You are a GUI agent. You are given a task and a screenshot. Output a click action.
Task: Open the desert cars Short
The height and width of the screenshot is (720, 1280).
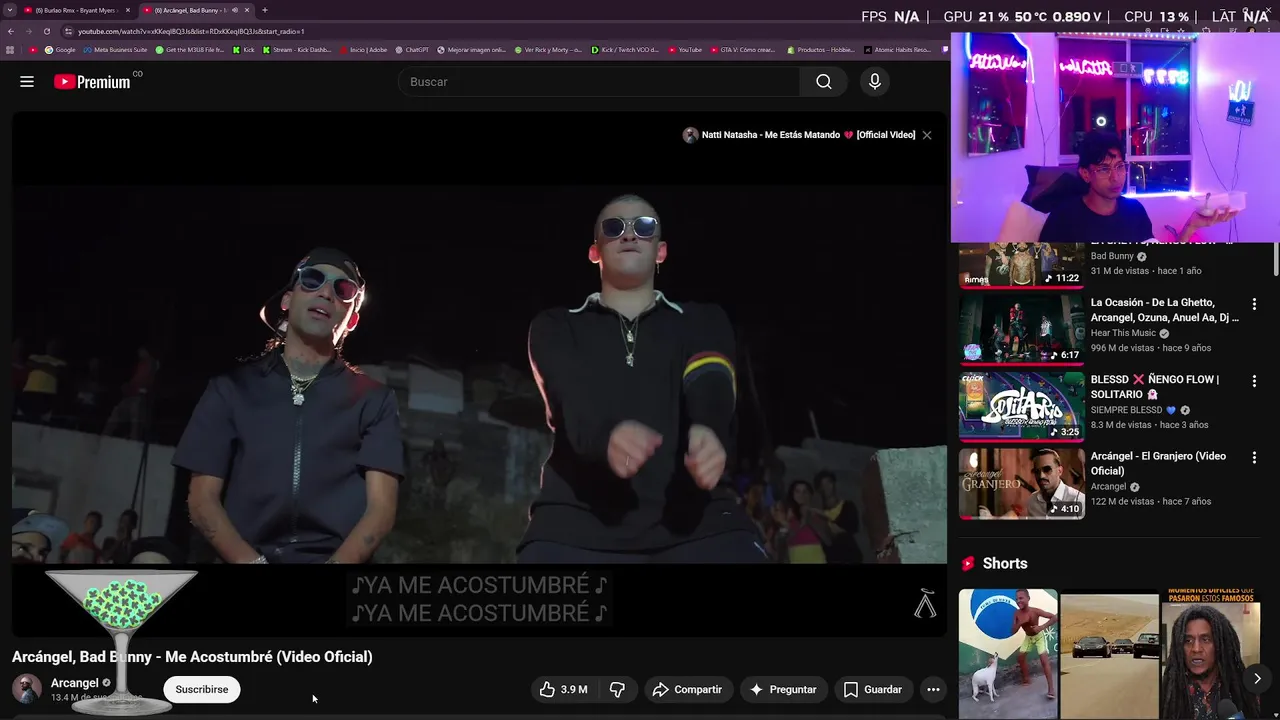coord(1109,654)
